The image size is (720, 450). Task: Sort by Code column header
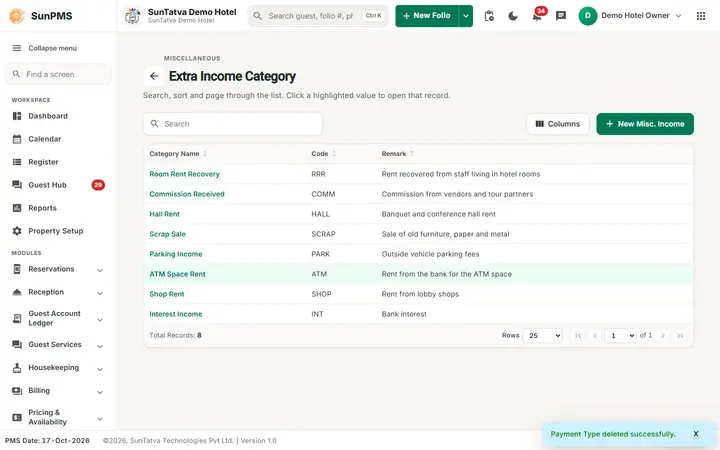323,154
